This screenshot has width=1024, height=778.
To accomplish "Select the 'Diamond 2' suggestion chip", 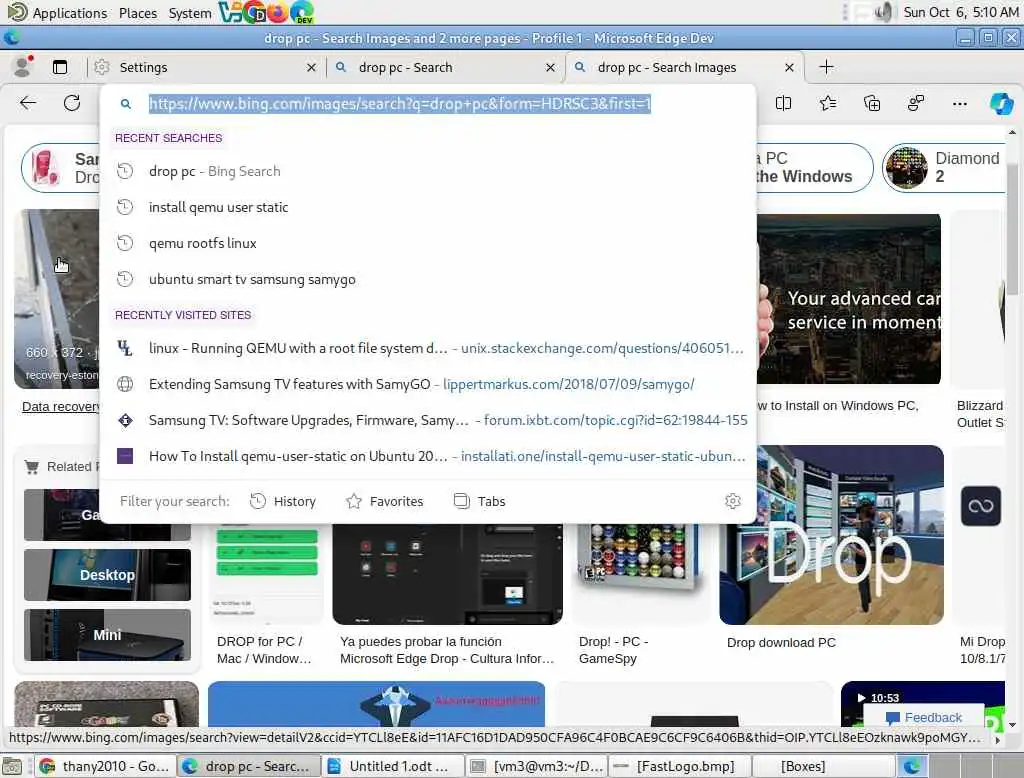I will [944, 168].
